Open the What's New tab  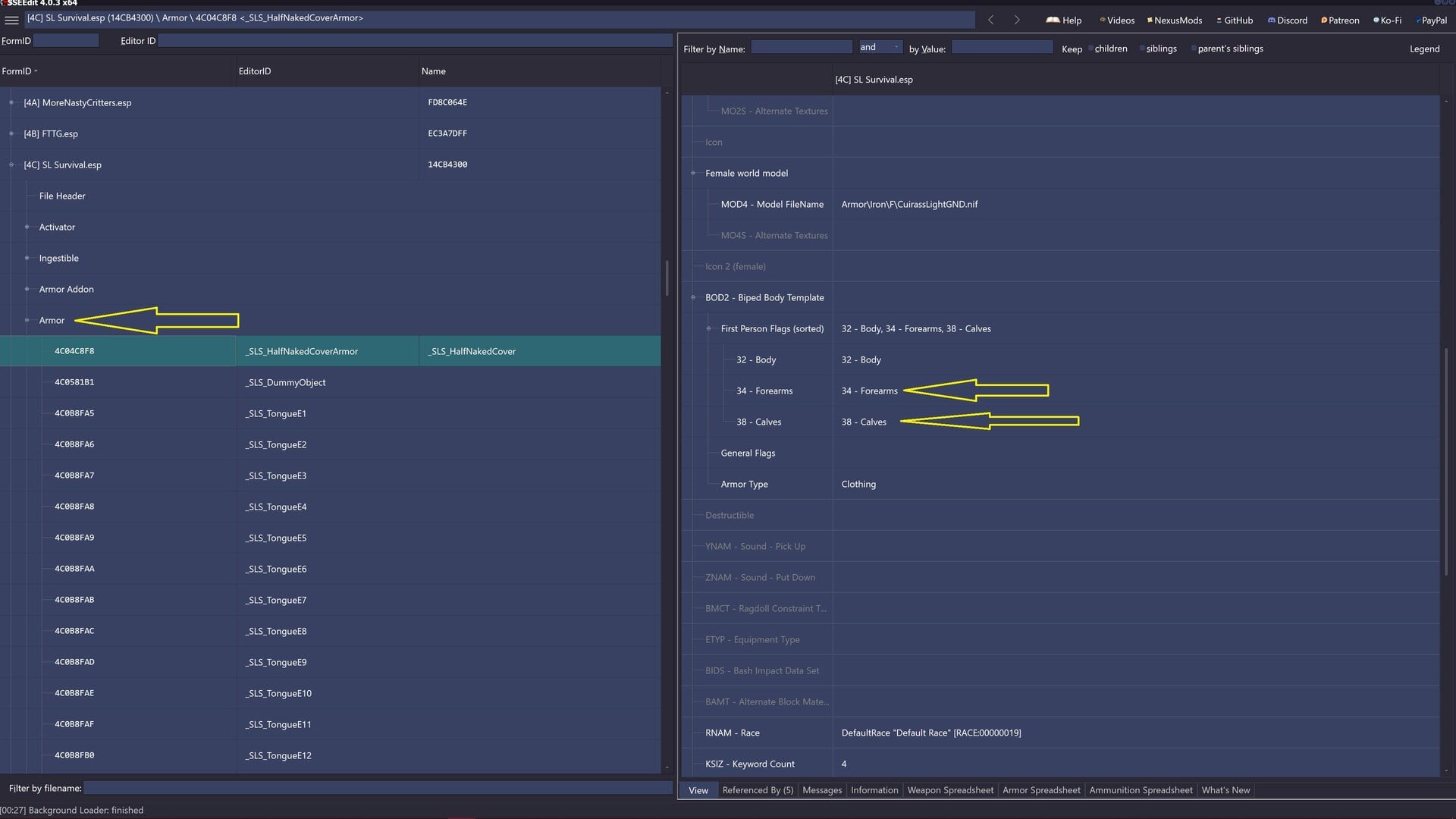click(1225, 790)
